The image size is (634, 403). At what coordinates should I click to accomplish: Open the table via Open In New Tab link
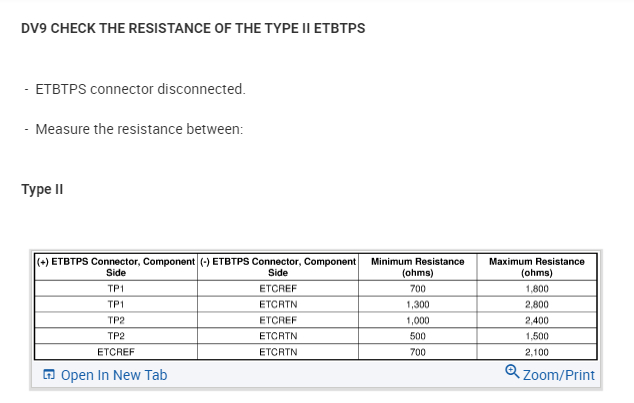(113, 376)
